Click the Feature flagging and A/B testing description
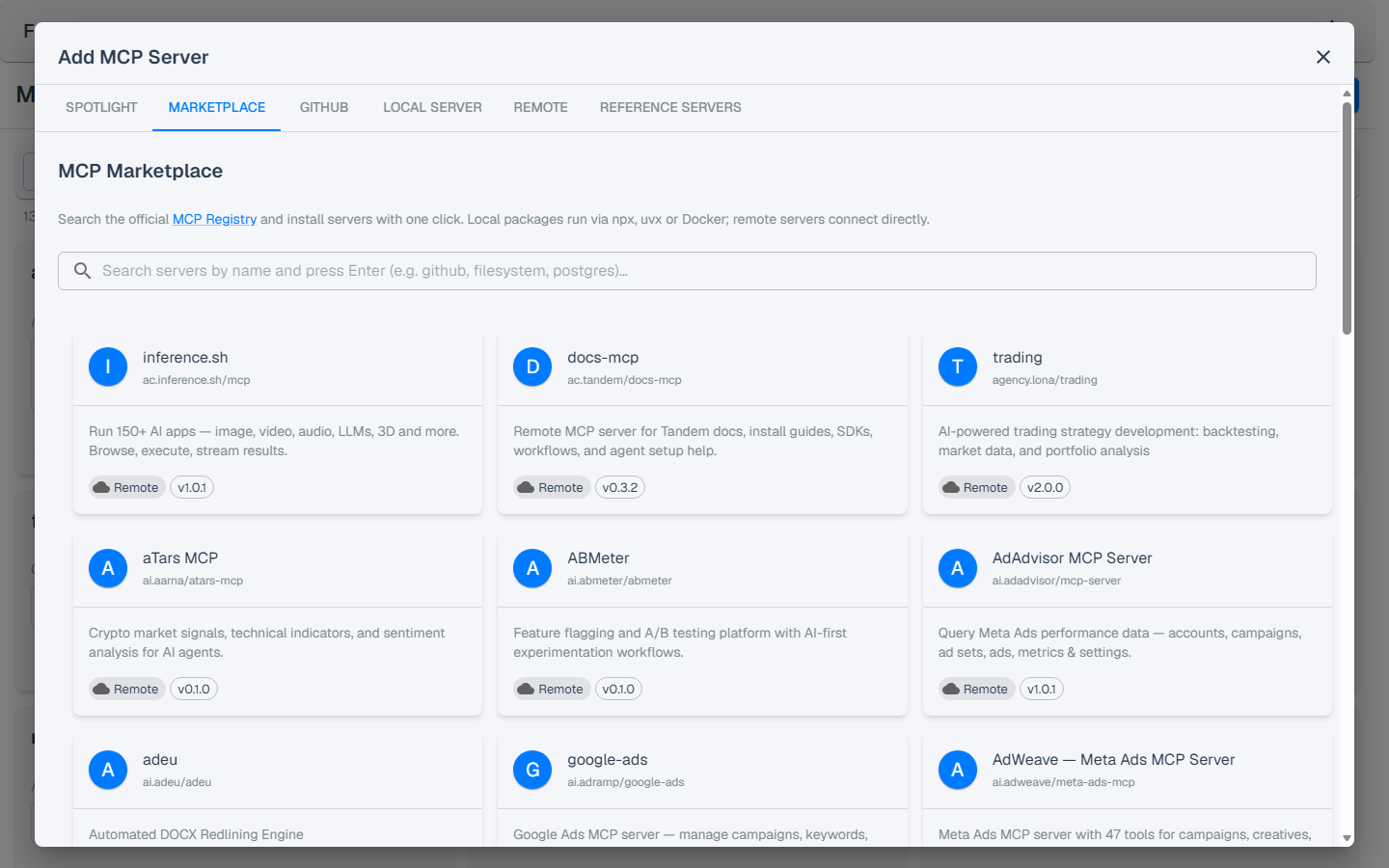Screen dimensions: 1389x868 [680, 642]
